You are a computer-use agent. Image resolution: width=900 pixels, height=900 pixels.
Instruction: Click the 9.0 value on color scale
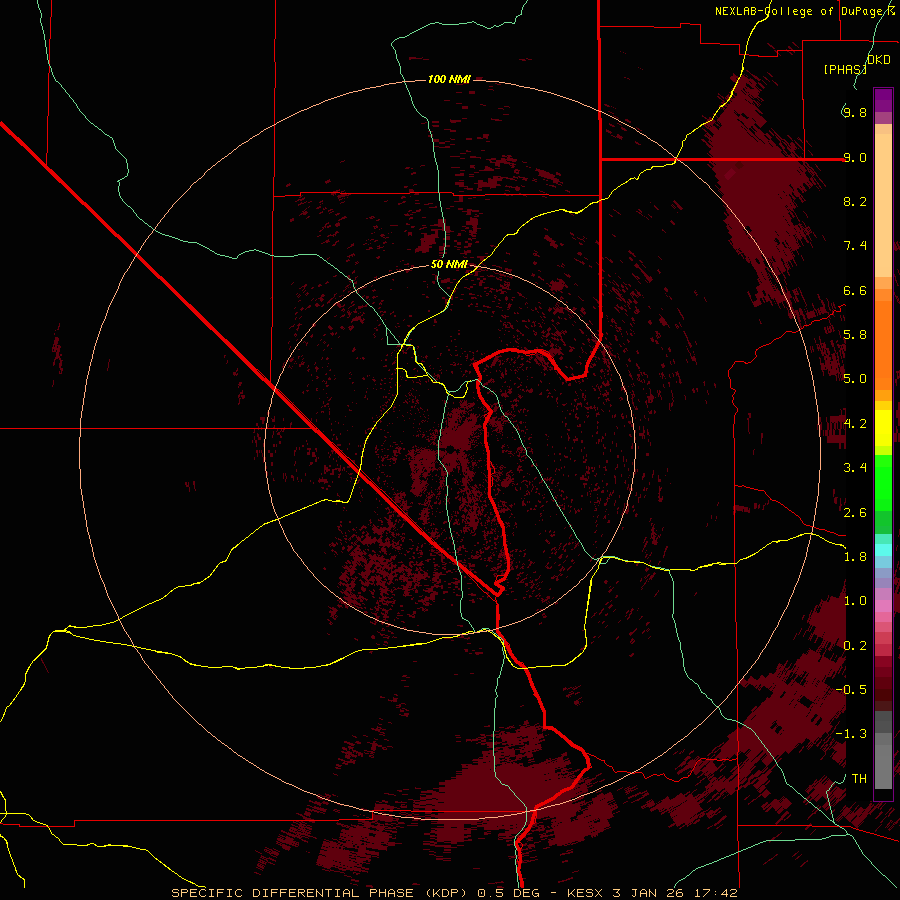tap(855, 157)
